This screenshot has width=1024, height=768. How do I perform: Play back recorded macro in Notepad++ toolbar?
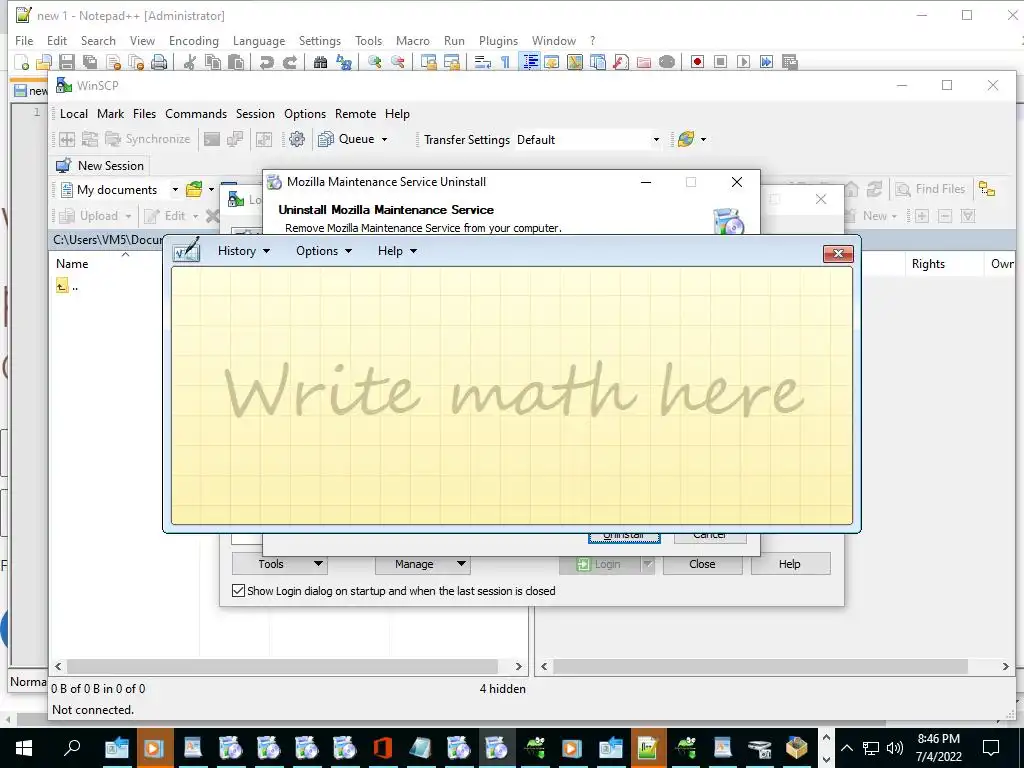(x=743, y=62)
